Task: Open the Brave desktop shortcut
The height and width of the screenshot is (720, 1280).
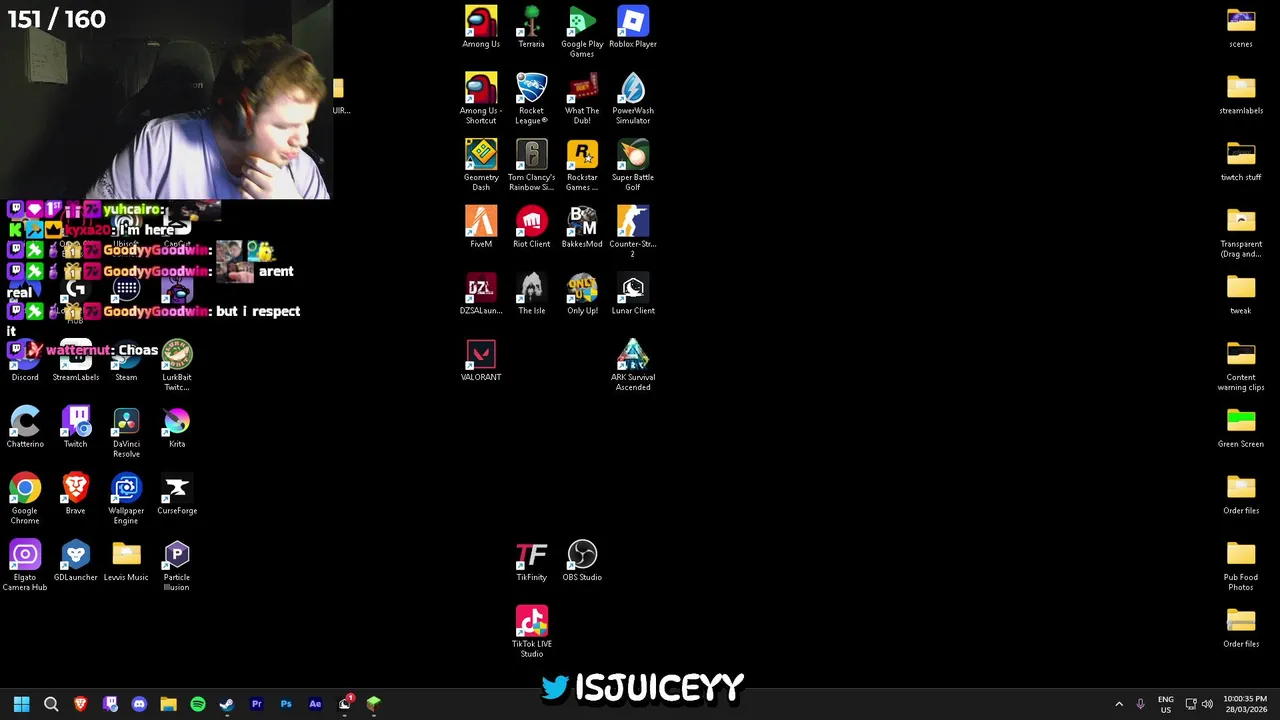Action: [x=76, y=494]
